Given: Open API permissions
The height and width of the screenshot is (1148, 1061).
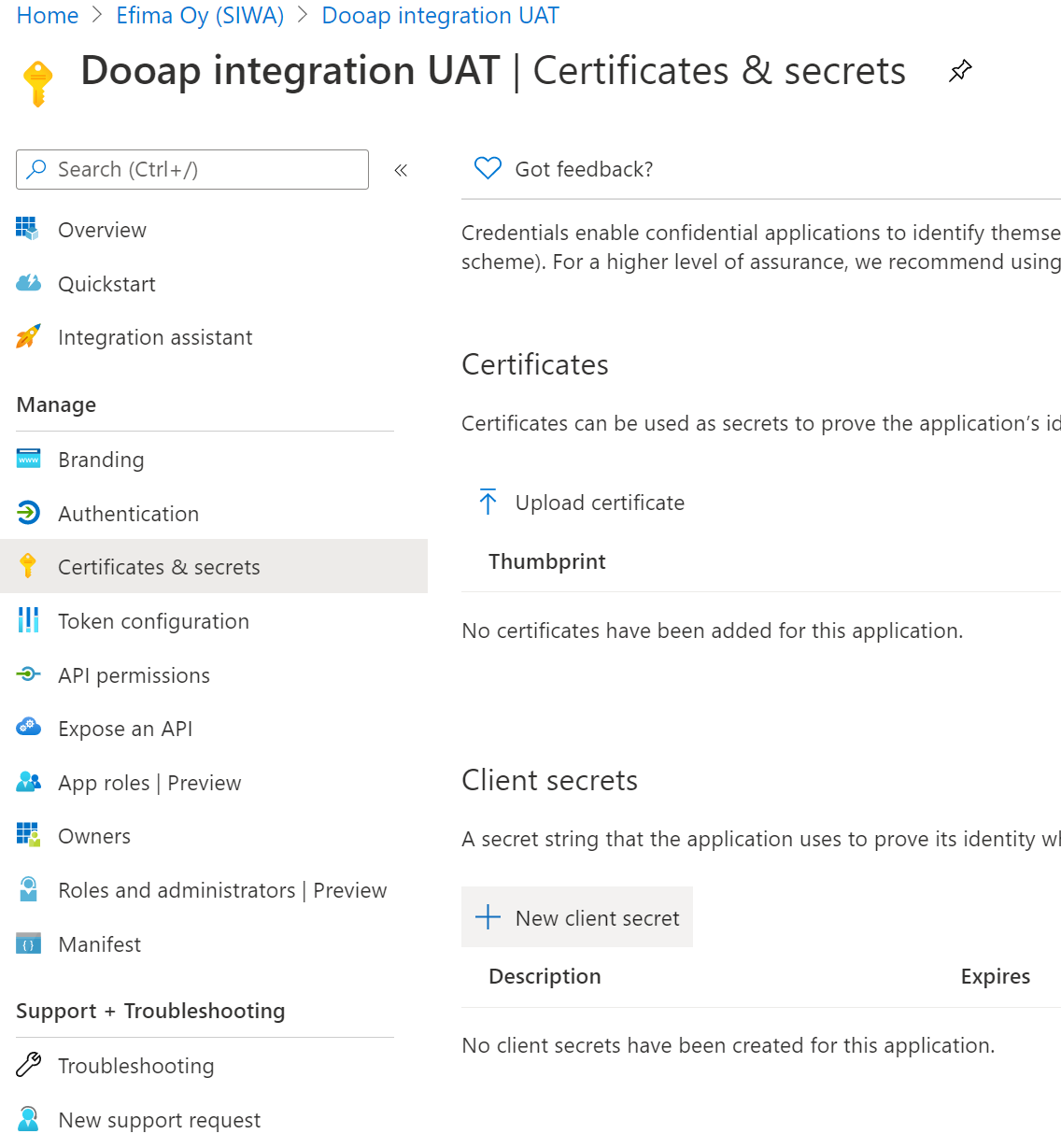Looking at the screenshot, I should (x=214, y=675).
